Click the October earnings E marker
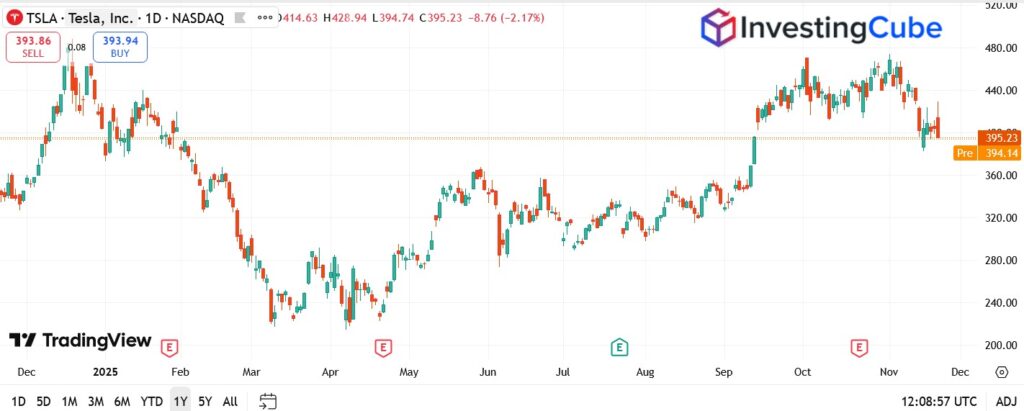 (x=859, y=347)
